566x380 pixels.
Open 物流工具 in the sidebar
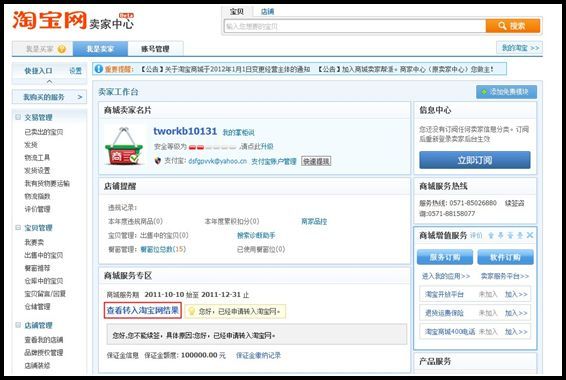coord(37,158)
